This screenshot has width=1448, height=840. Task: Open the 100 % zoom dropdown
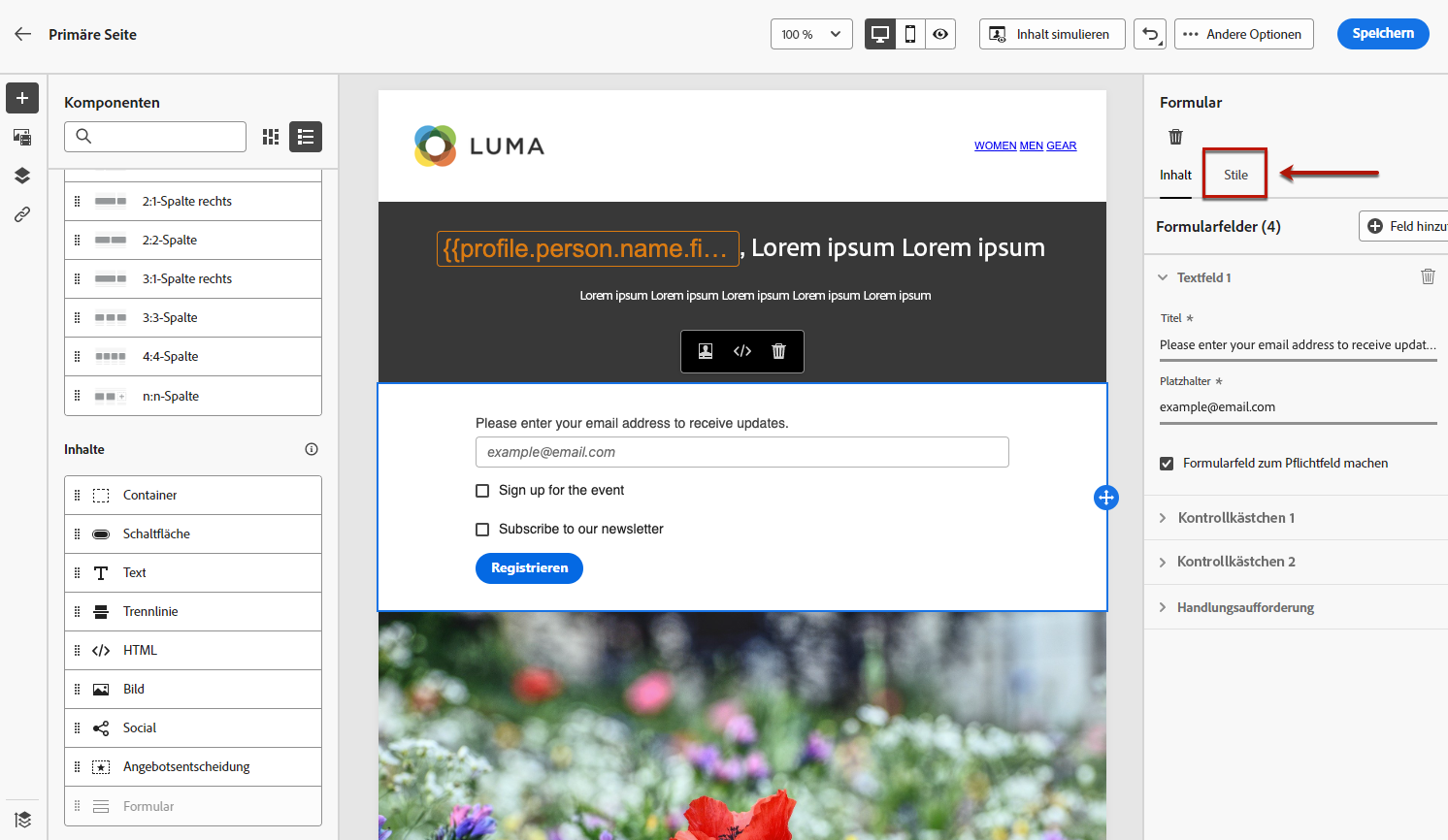tap(811, 34)
